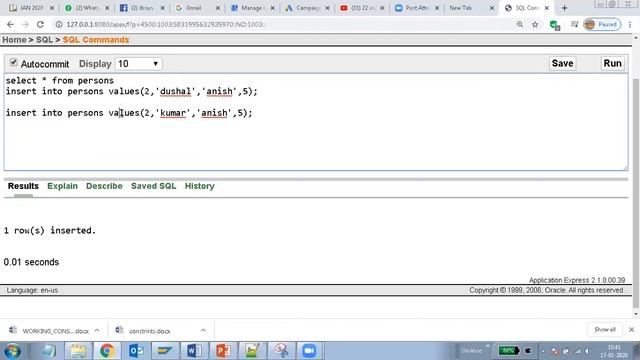Open Outlook from taskbar

[136, 351]
